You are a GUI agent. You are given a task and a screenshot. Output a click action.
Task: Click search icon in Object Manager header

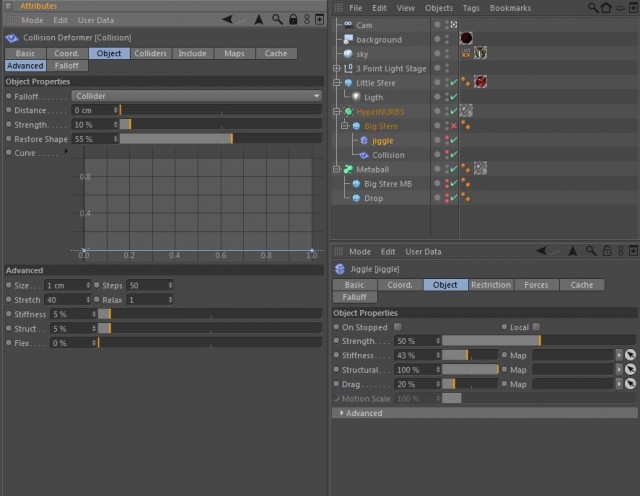593,8
